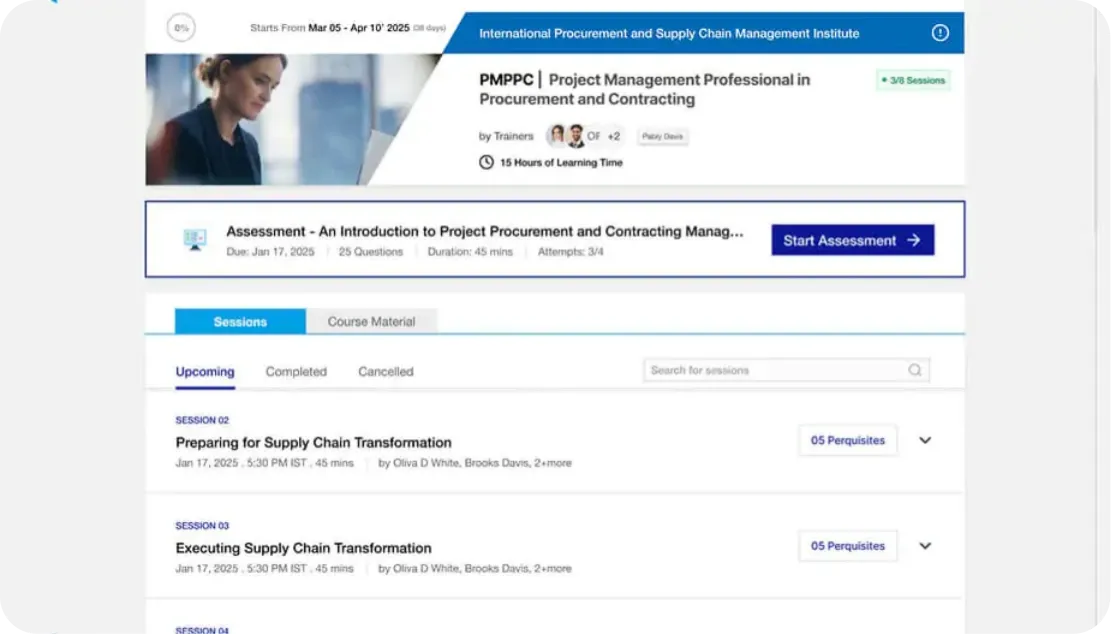Viewport: 1113px width, 634px height.
Task: Open 05 Perquisites for Preparing for Supply Chain Transformation
Action: (847, 440)
